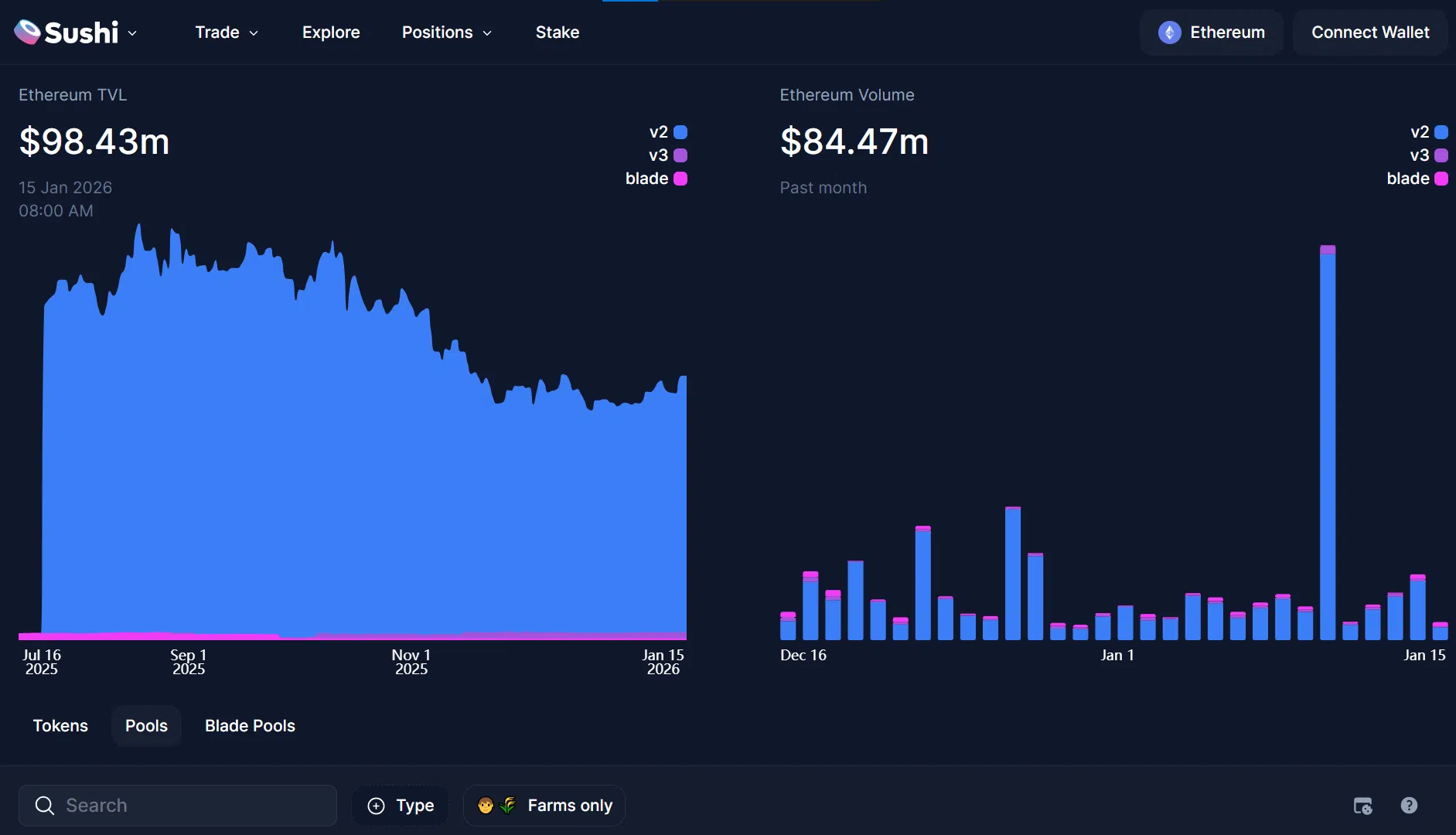Open the chevron next to Sushi logo
Viewport: 1456px width, 835px height.
coord(132,32)
